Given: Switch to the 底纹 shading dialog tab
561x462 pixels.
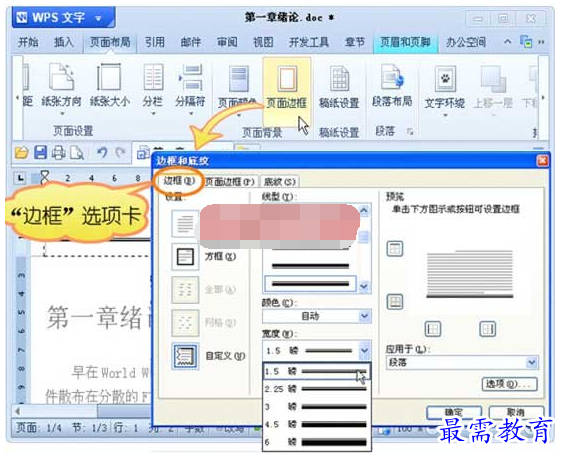Looking at the screenshot, I should [x=279, y=182].
